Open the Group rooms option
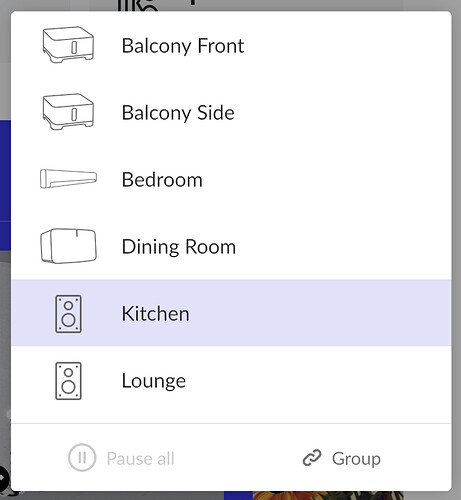Viewport: 461px width, 500px height. point(342,458)
